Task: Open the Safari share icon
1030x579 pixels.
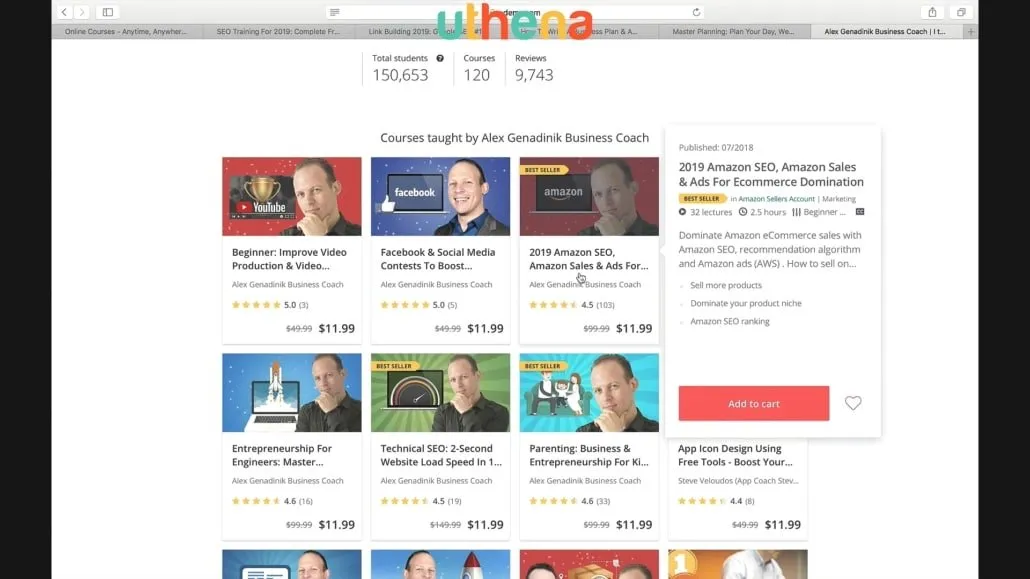Action: click(x=932, y=12)
